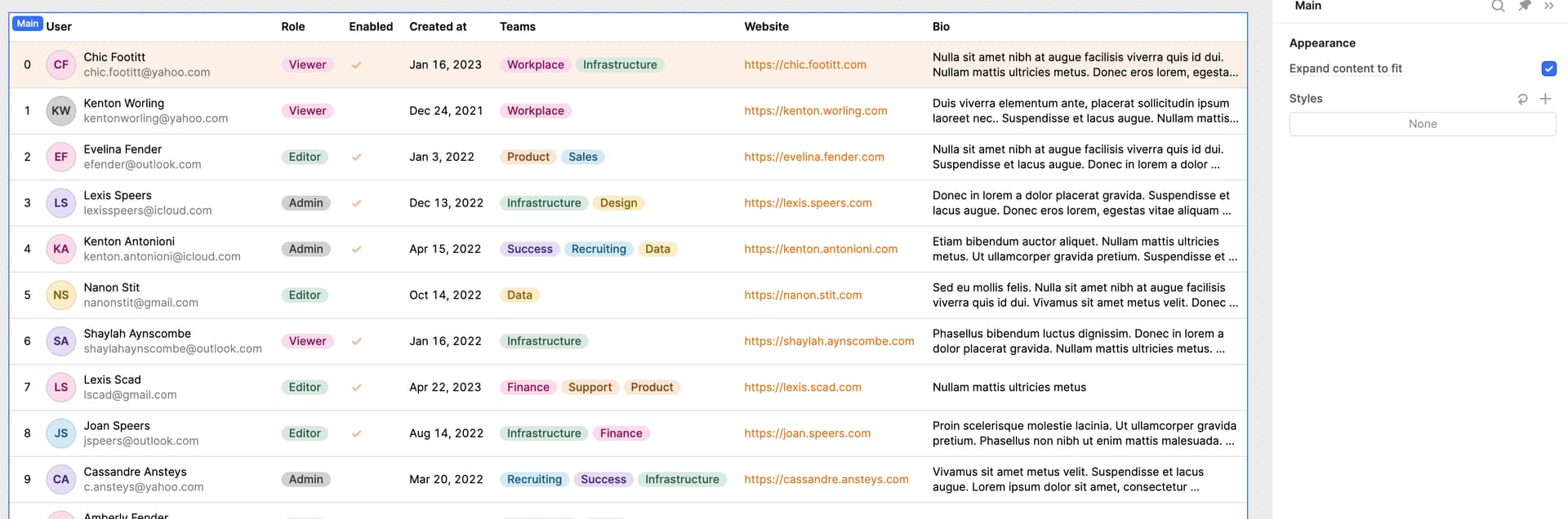This screenshot has width=1568, height=519.
Task: Click the CA avatar for Cassandre Ansteys
Action: [x=61, y=480]
